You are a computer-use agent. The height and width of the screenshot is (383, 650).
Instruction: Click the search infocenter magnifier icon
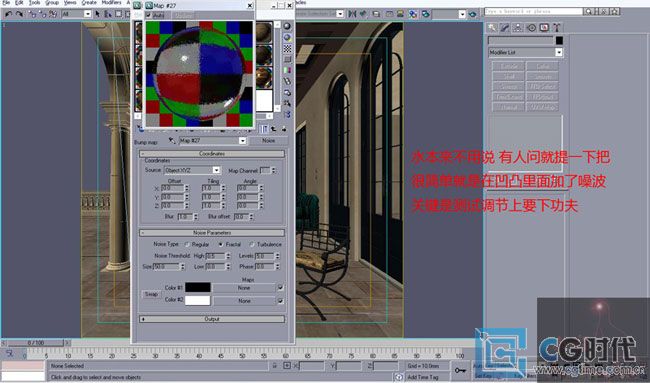[x=589, y=12]
